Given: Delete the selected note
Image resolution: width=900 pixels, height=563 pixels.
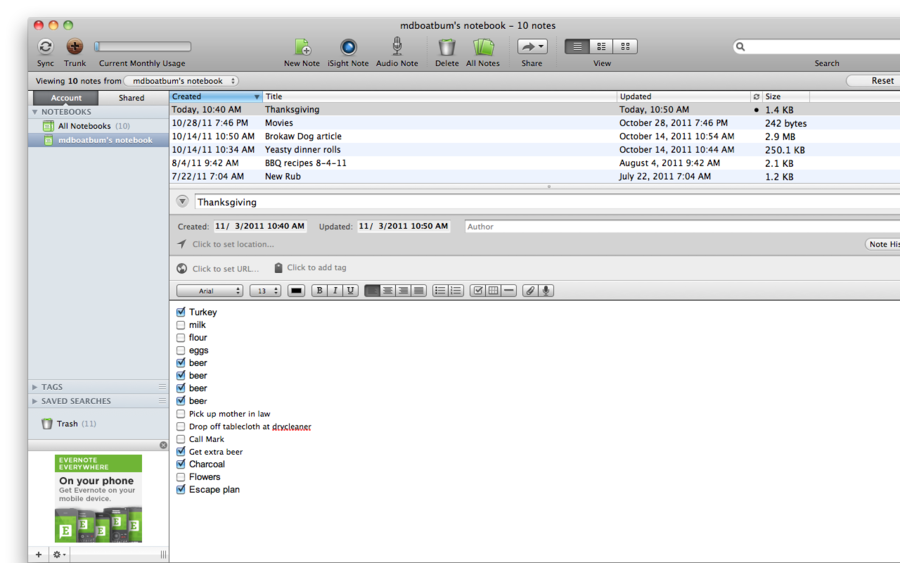Looking at the screenshot, I should click(447, 47).
